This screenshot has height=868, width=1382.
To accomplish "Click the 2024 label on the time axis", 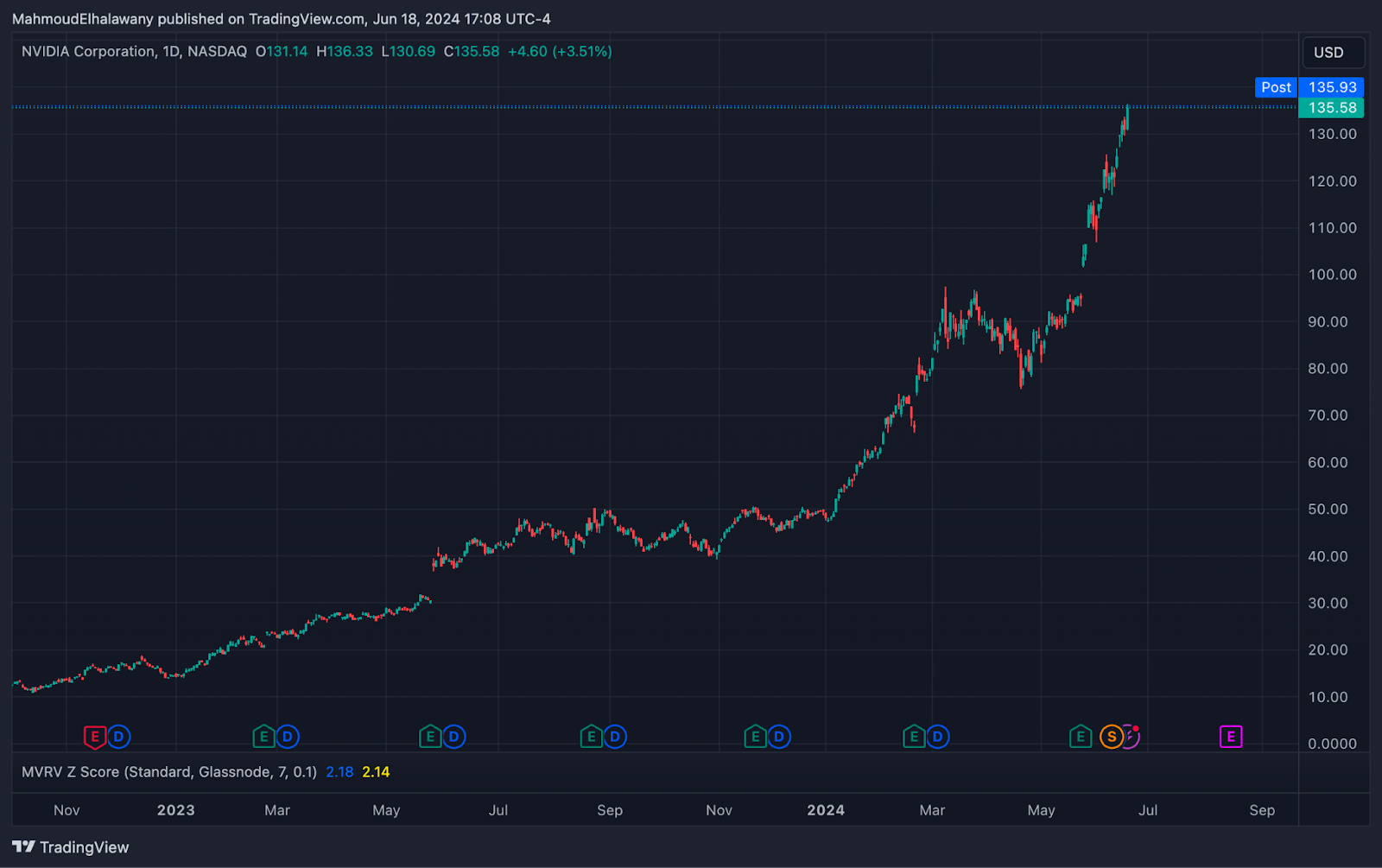I will (x=826, y=810).
